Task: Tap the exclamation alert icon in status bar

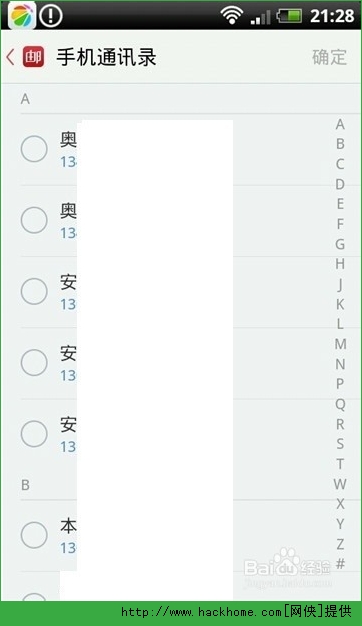Action: [51, 15]
